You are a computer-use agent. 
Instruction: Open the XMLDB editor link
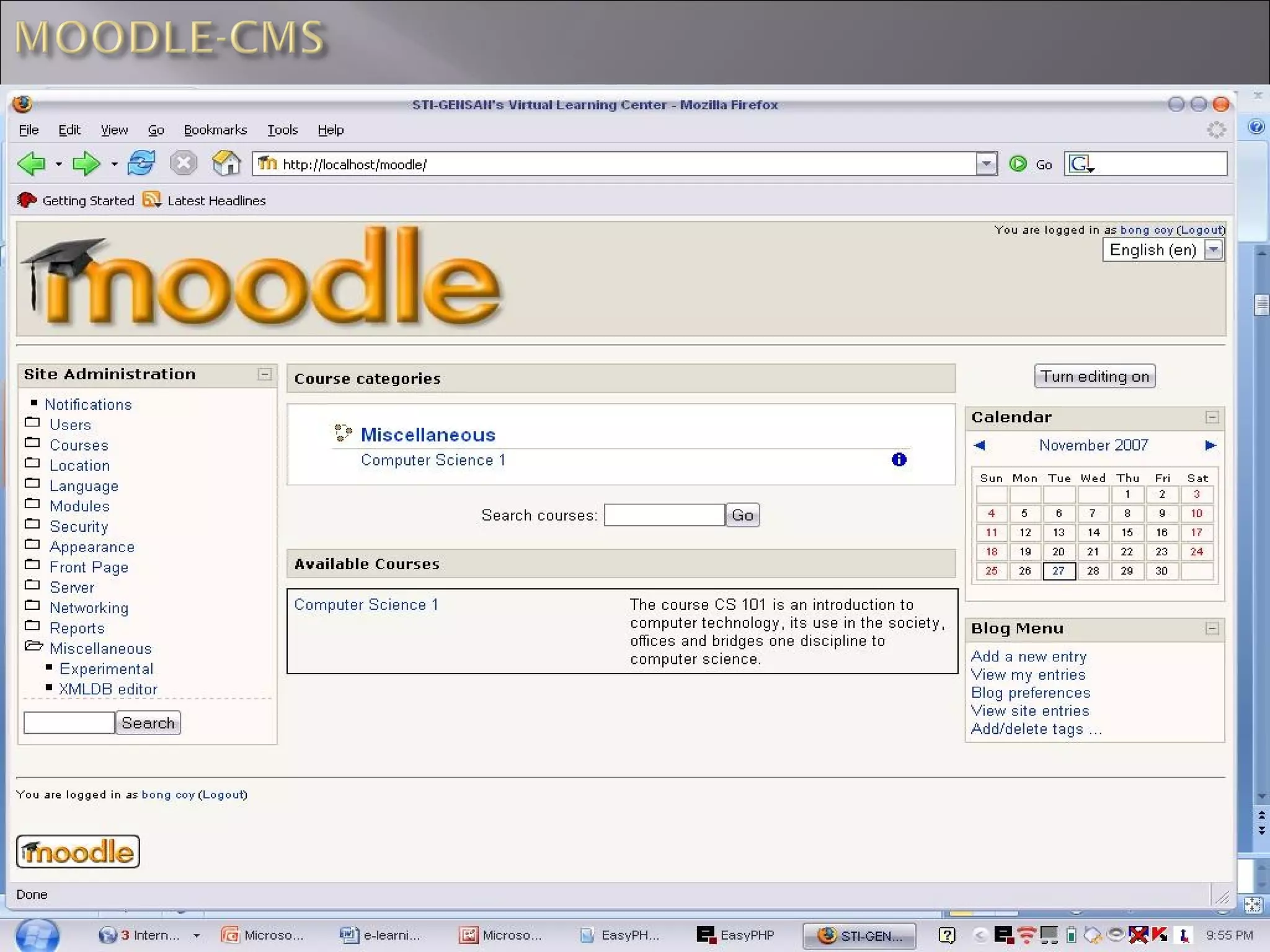point(108,689)
